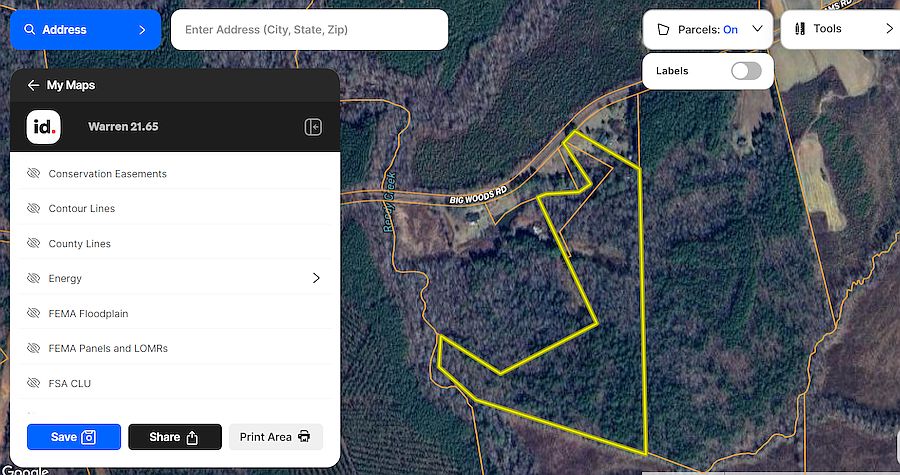Open the Parcels dropdown chevron

(x=757, y=29)
